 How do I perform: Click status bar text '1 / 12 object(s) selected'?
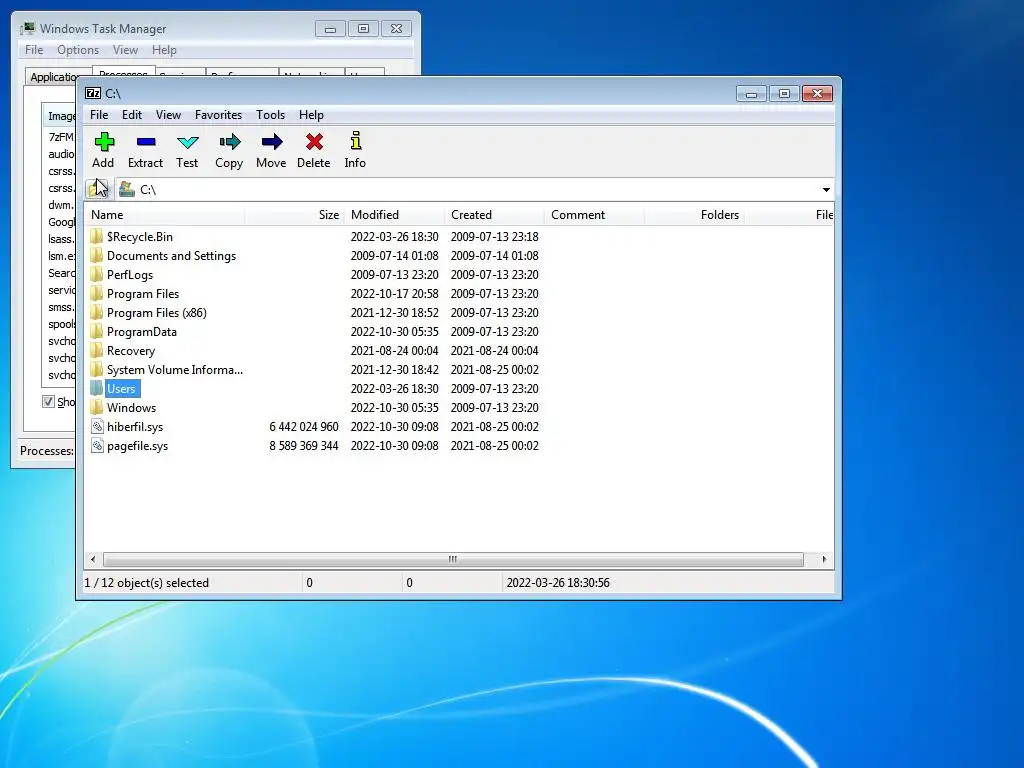(147, 583)
